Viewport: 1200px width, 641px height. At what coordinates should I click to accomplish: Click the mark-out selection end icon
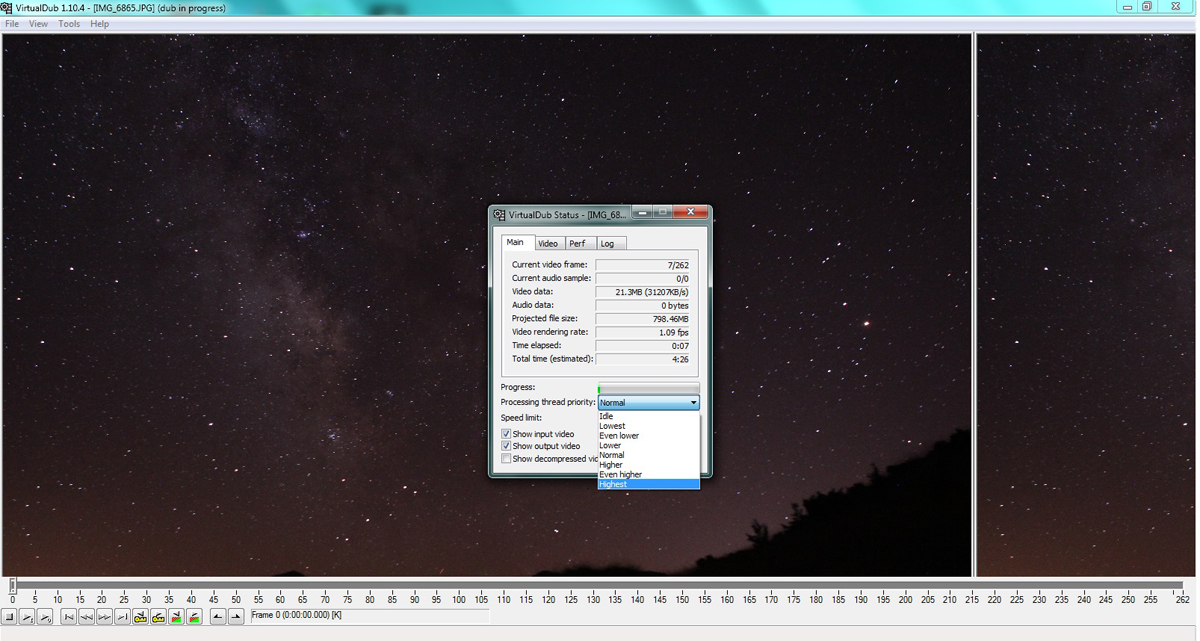tap(236, 617)
